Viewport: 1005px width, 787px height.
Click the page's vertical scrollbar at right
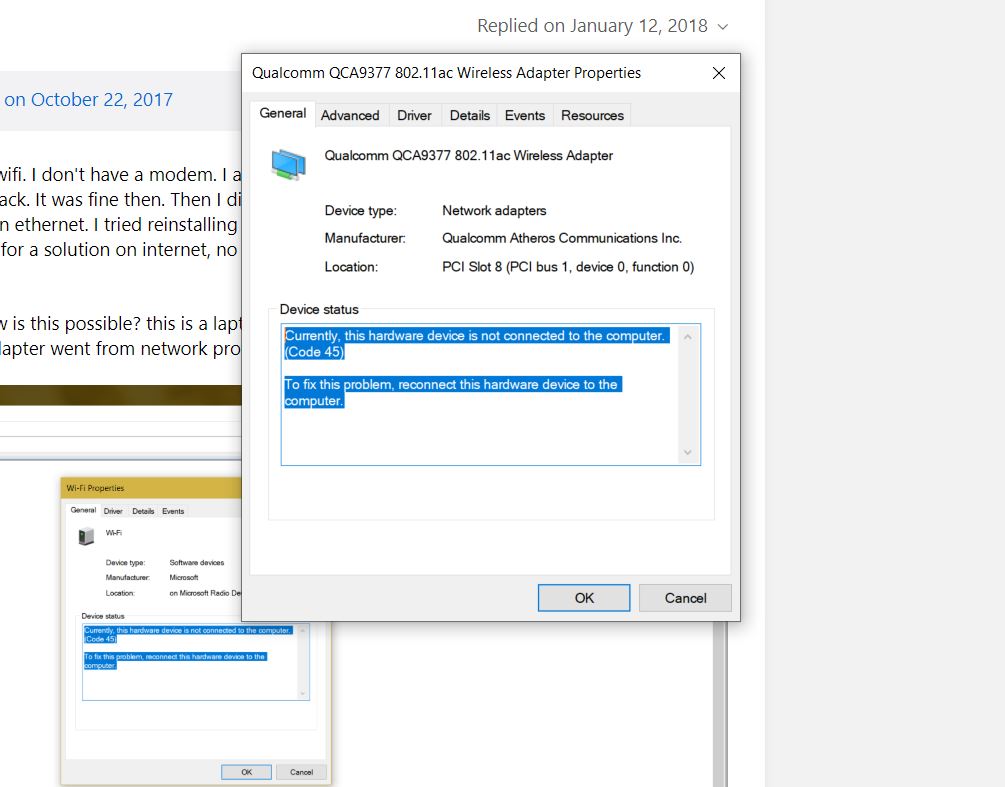[720, 704]
